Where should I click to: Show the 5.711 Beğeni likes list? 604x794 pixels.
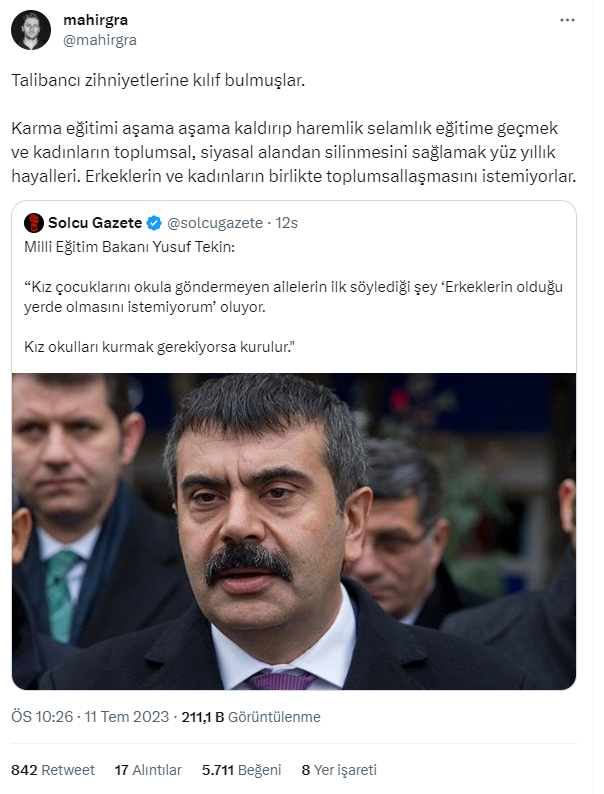(x=241, y=770)
